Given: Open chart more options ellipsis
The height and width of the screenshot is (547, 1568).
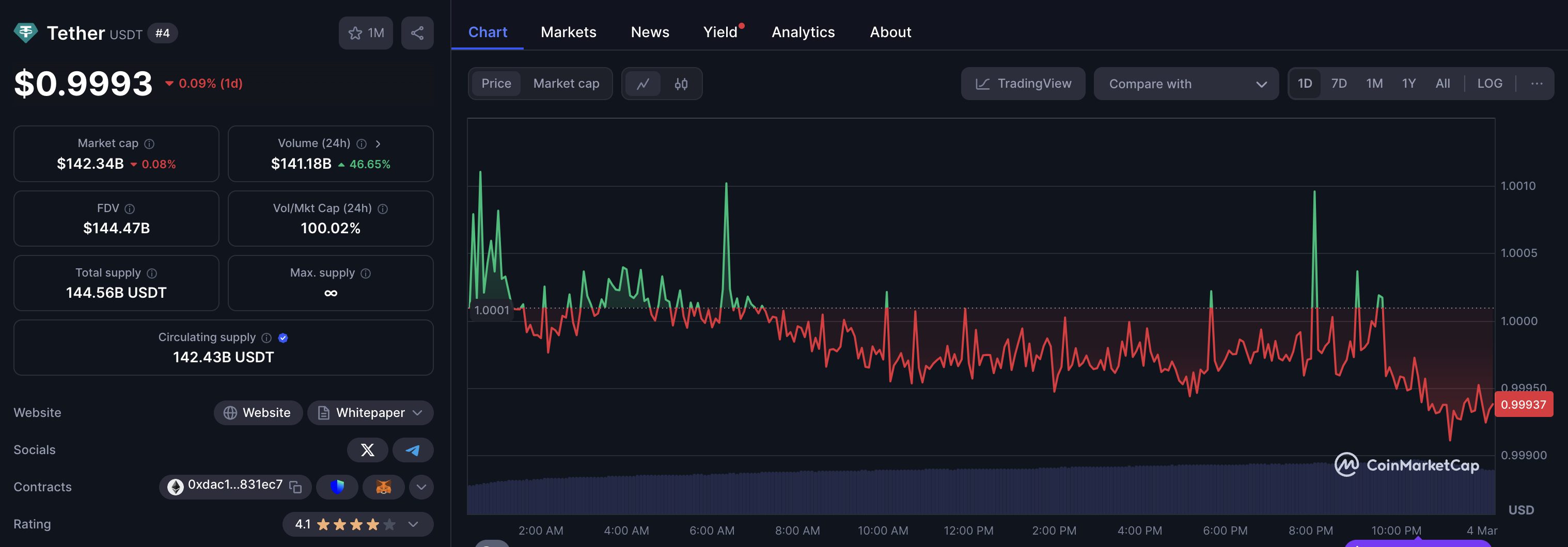Looking at the screenshot, I should point(1536,84).
